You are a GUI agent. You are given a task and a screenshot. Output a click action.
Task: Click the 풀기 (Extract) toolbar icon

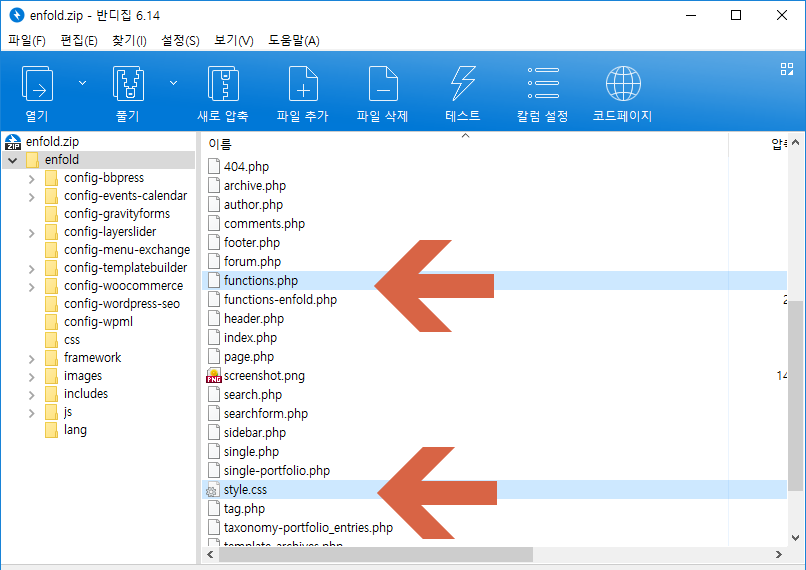tap(127, 84)
